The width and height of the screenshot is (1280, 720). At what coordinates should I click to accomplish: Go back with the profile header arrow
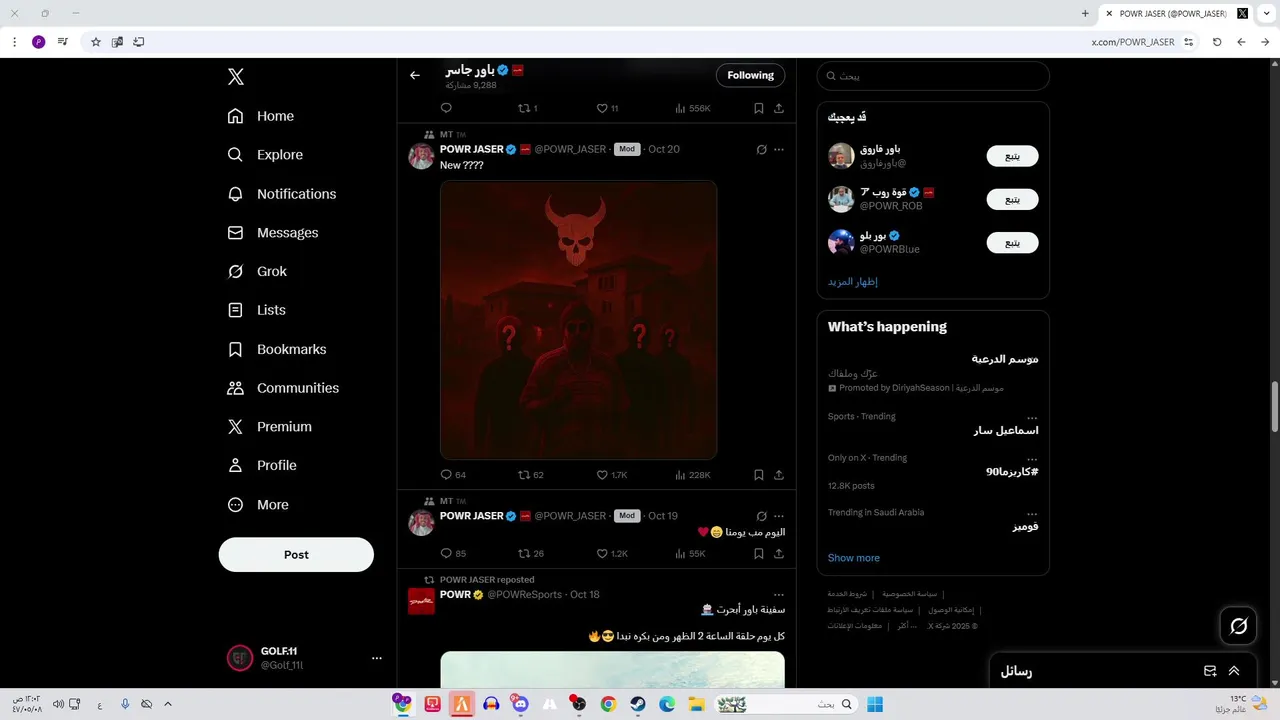pyautogui.click(x=415, y=75)
